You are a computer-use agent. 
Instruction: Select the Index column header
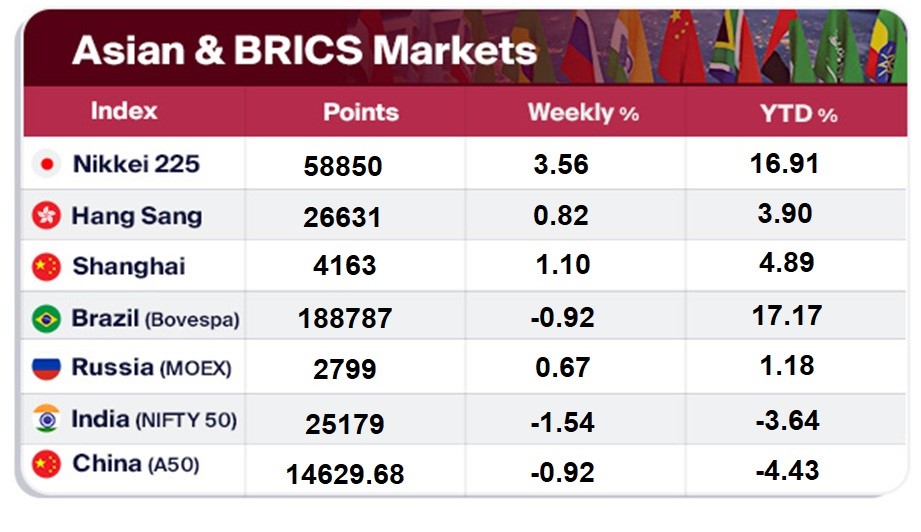coord(124,111)
